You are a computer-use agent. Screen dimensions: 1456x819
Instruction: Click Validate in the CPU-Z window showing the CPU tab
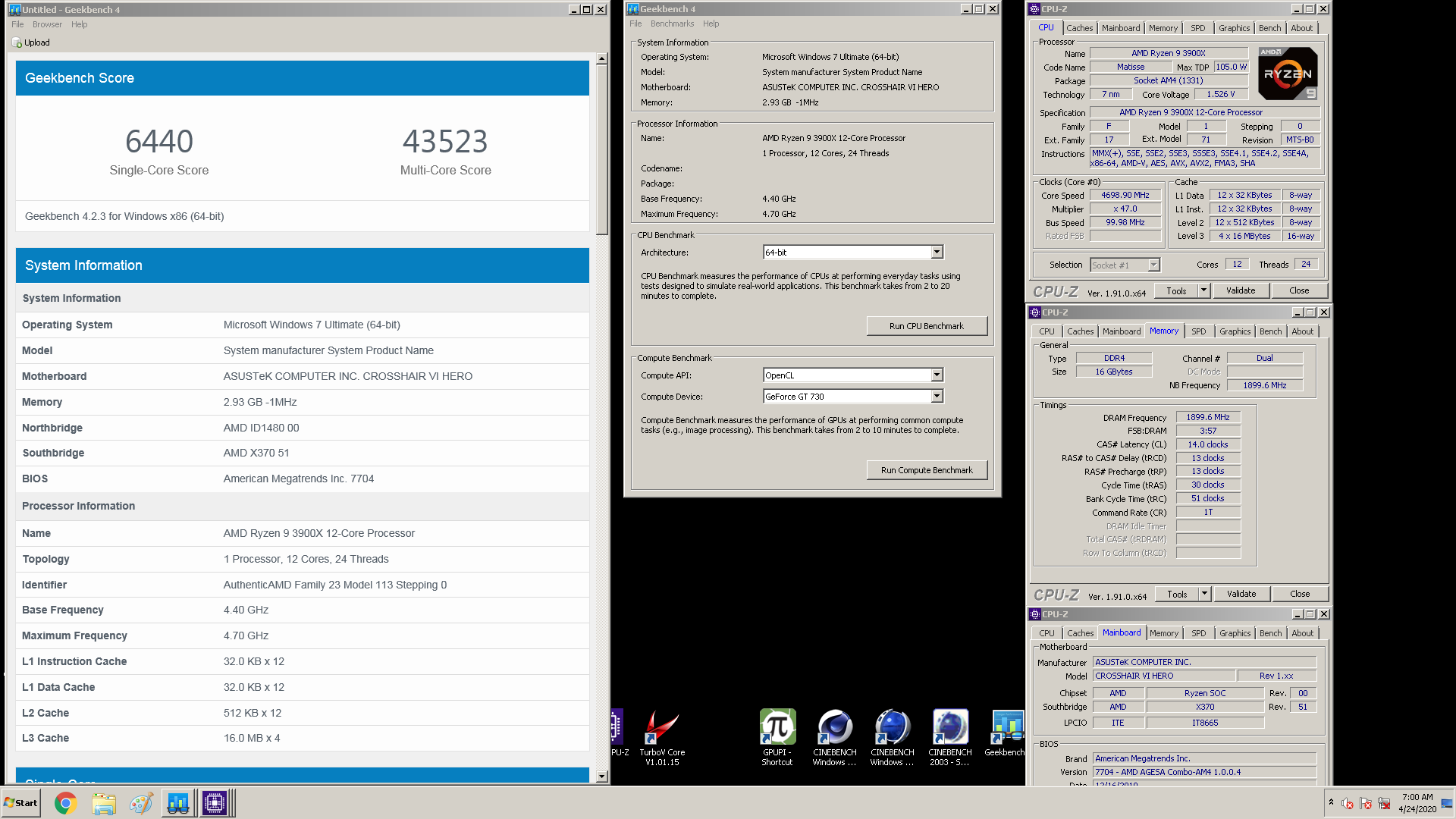[x=1241, y=290]
